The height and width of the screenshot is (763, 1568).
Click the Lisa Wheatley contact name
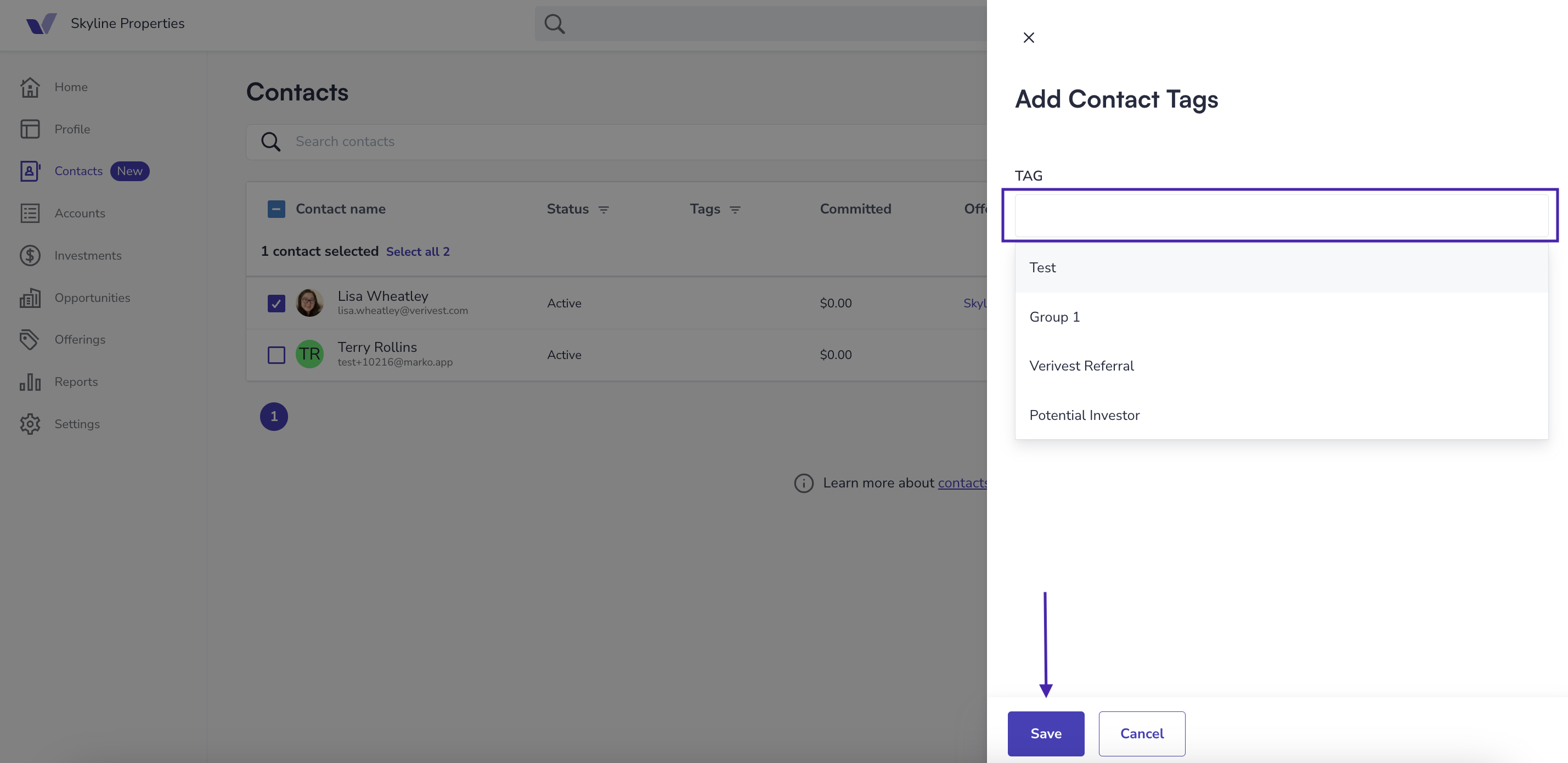pyautogui.click(x=383, y=296)
